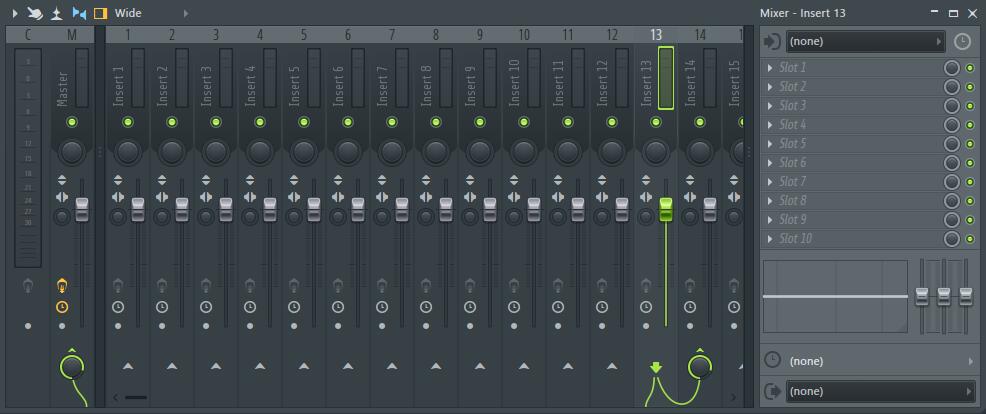Toggle Slot 6 green enable LED
The image size is (986, 414).
coord(970,163)
